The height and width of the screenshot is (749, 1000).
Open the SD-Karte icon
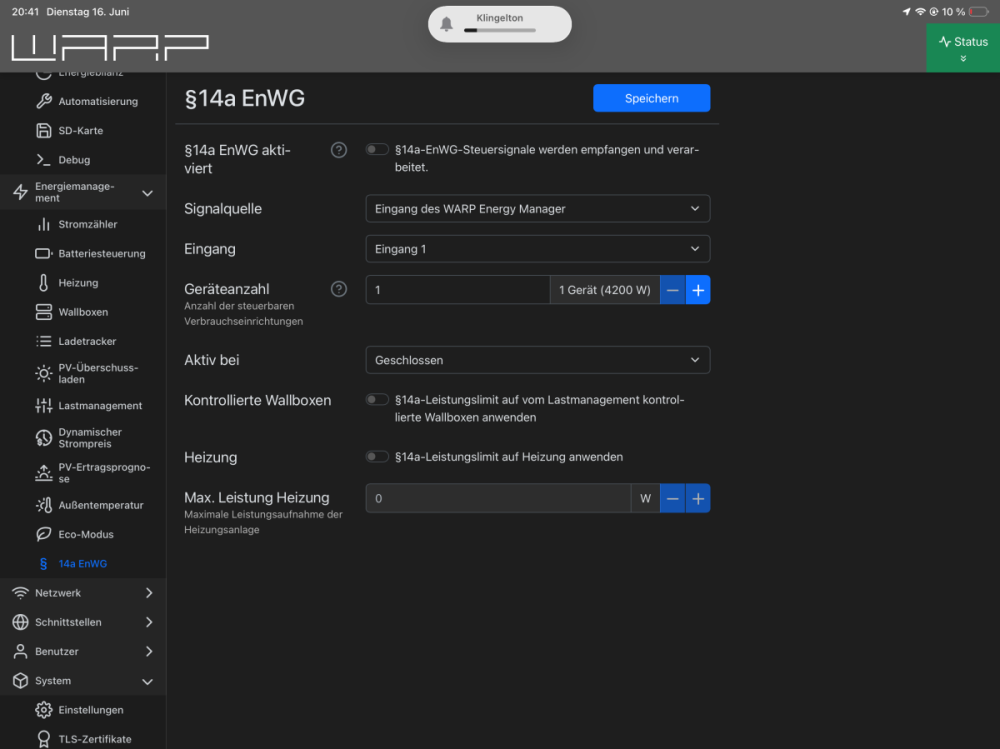[x=43, y=130]
